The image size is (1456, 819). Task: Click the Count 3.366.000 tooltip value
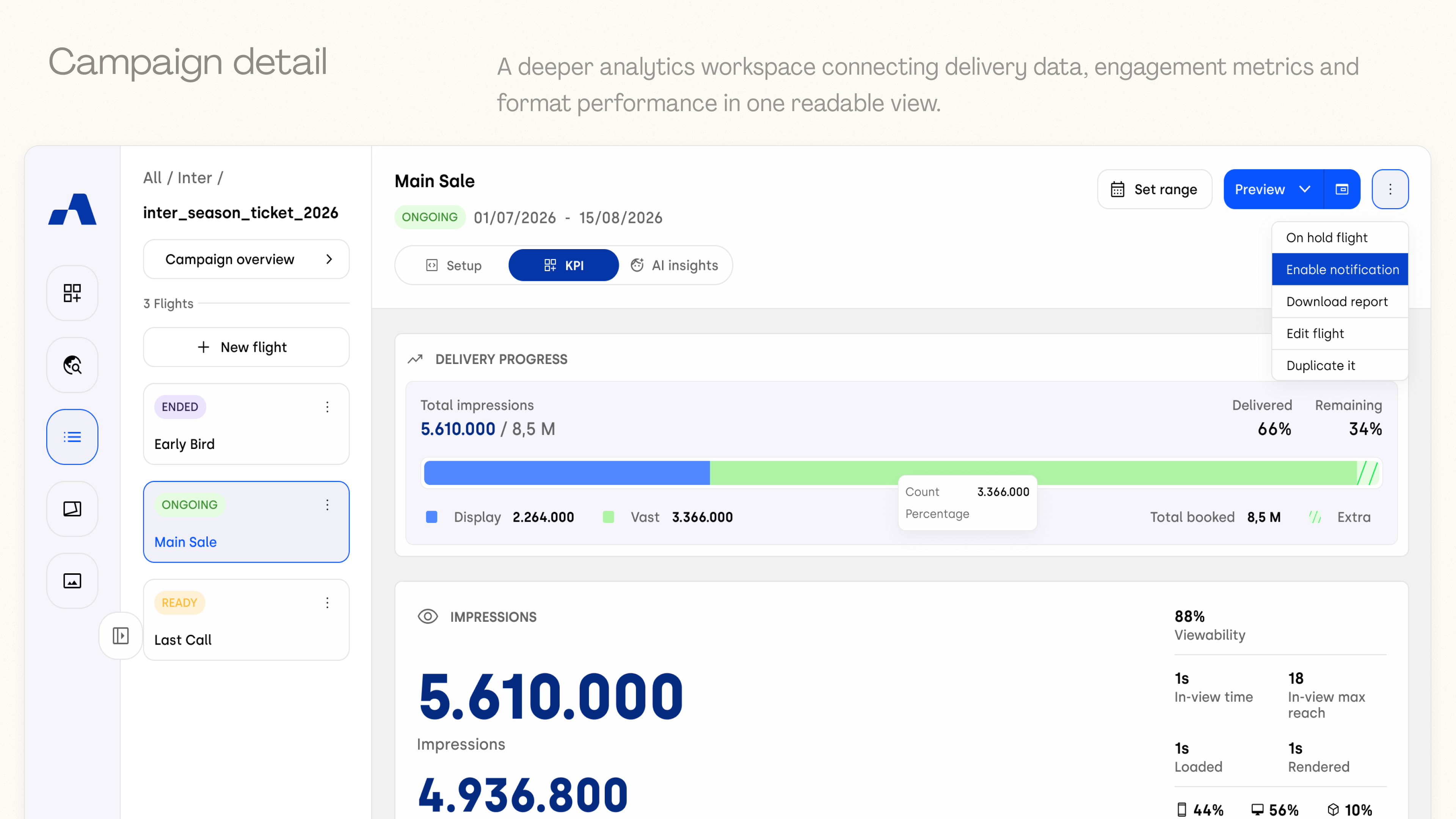click(1003, 492)
